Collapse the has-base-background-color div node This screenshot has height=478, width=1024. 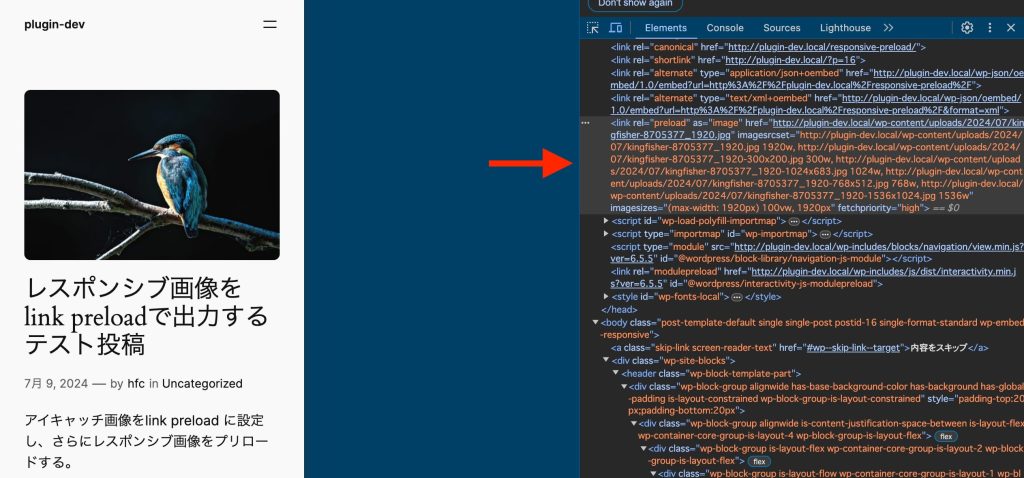pos(624,386)
